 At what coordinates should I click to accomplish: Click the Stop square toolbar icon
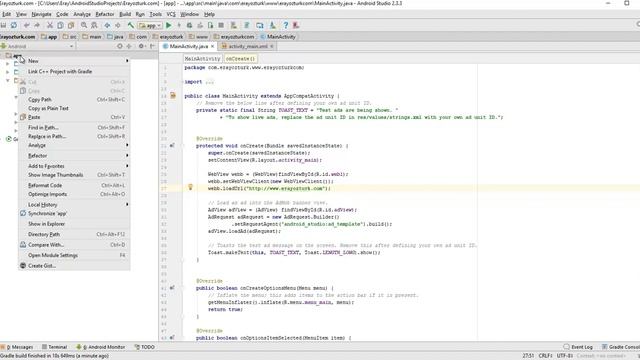click(x=221, y=25)
